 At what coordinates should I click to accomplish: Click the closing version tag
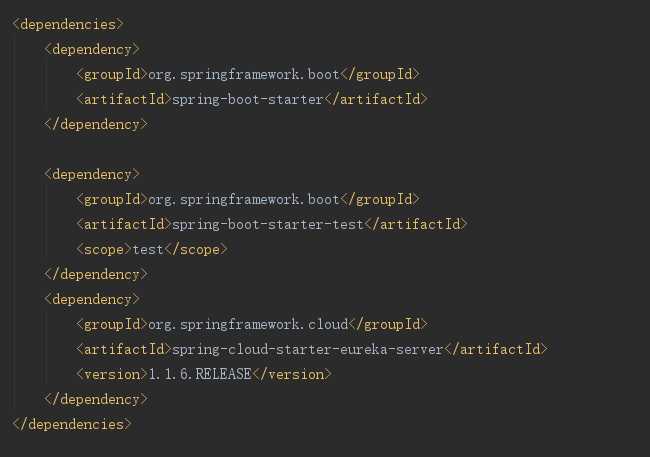292,374
